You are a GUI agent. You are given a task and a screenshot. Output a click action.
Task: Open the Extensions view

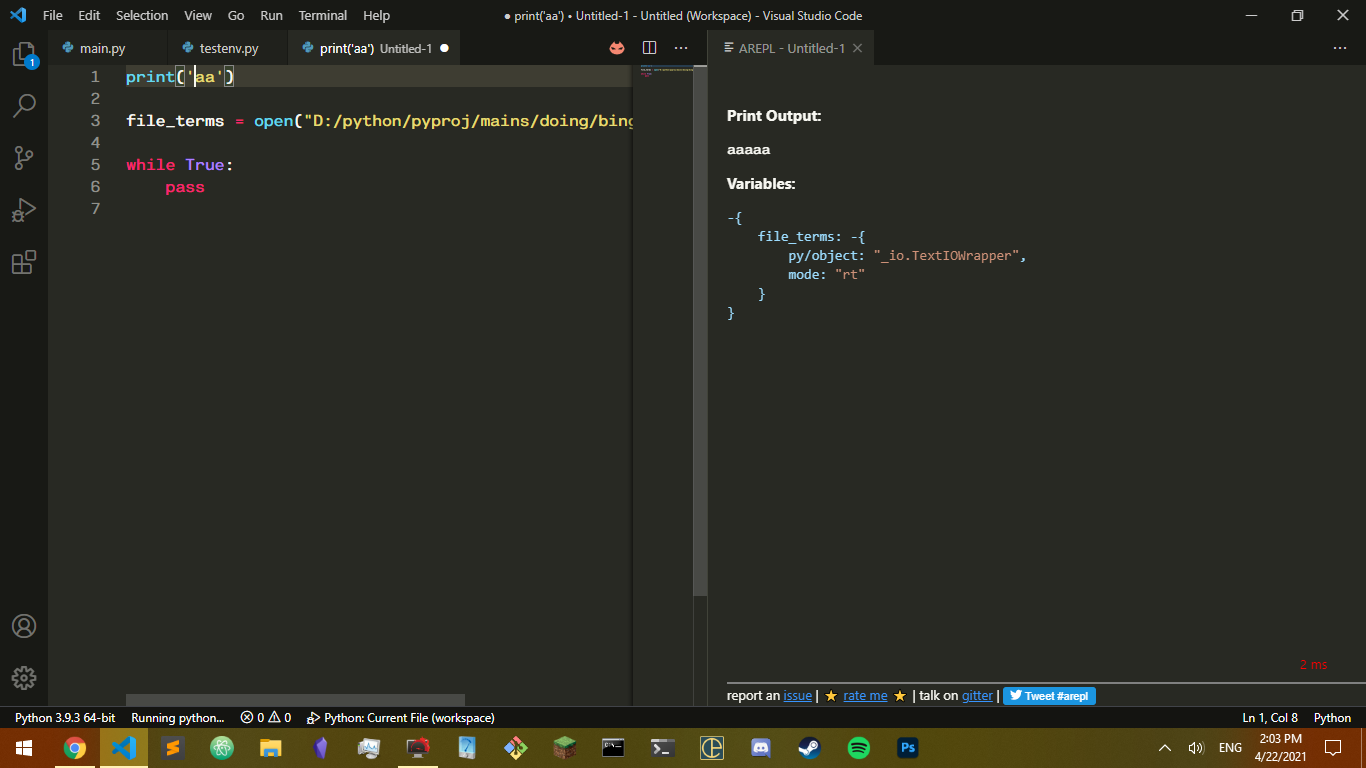coord(25,262)
